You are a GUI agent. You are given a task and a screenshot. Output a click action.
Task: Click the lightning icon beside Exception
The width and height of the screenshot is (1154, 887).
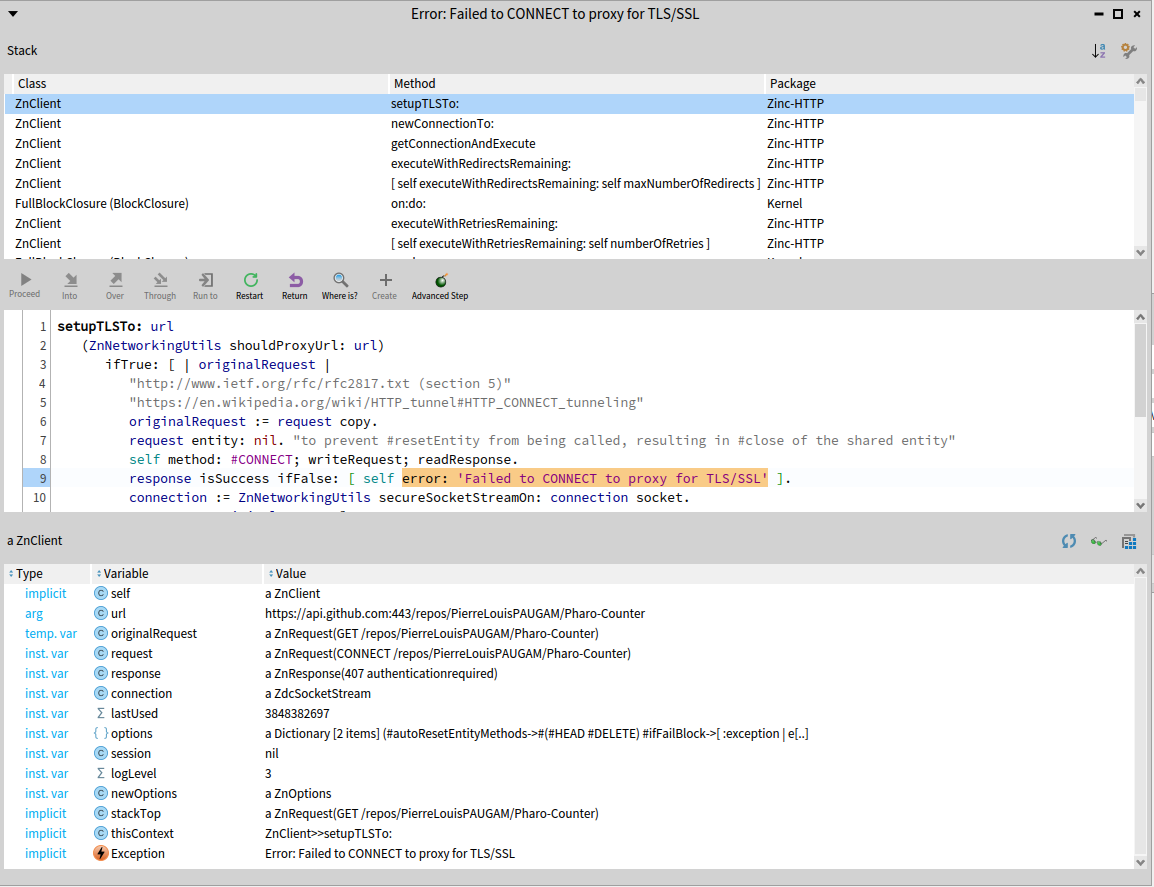(101, 853)
